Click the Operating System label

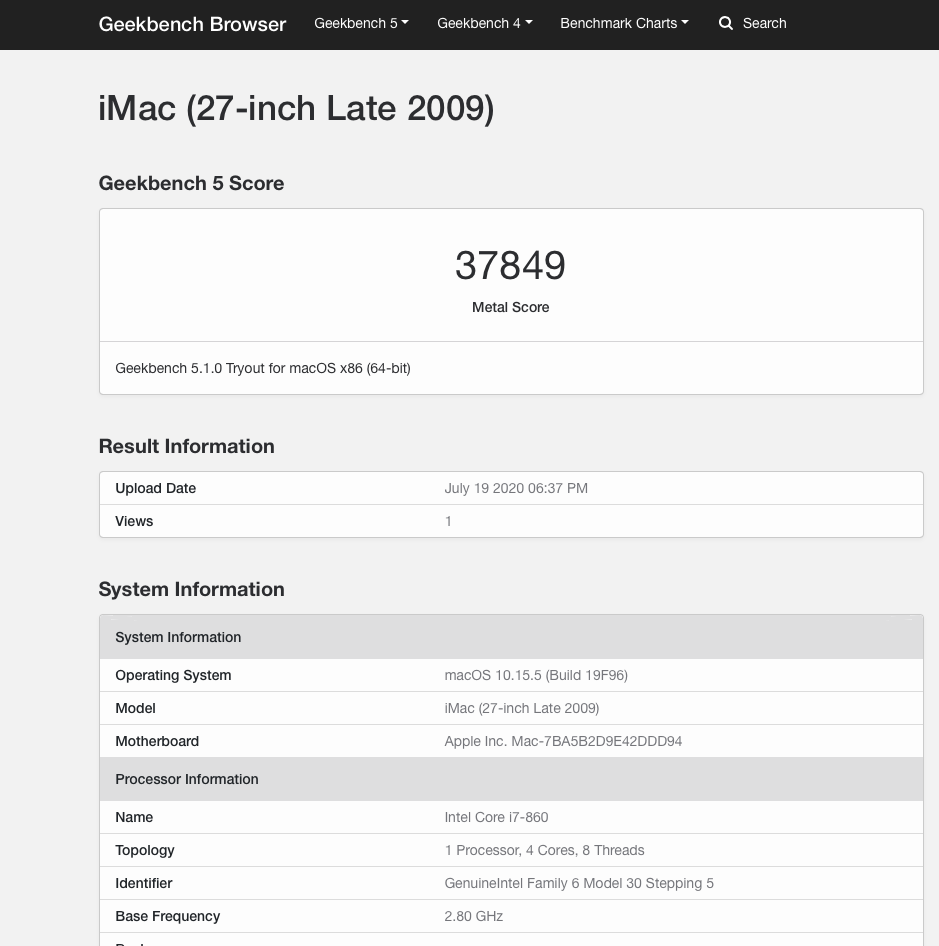tap(173, 675)
